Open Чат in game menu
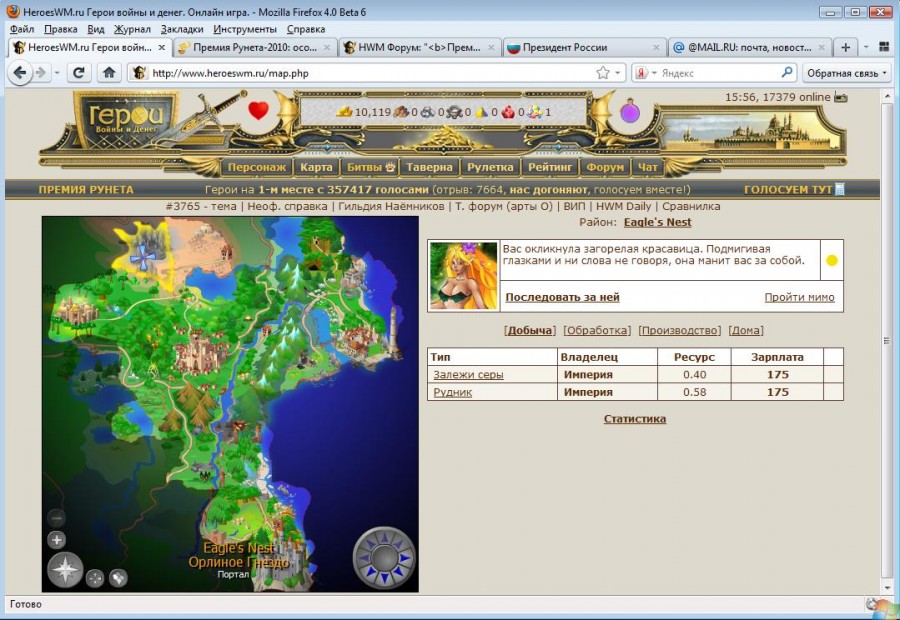The height and width of the screenshot is (620, 900). [647, 167]
